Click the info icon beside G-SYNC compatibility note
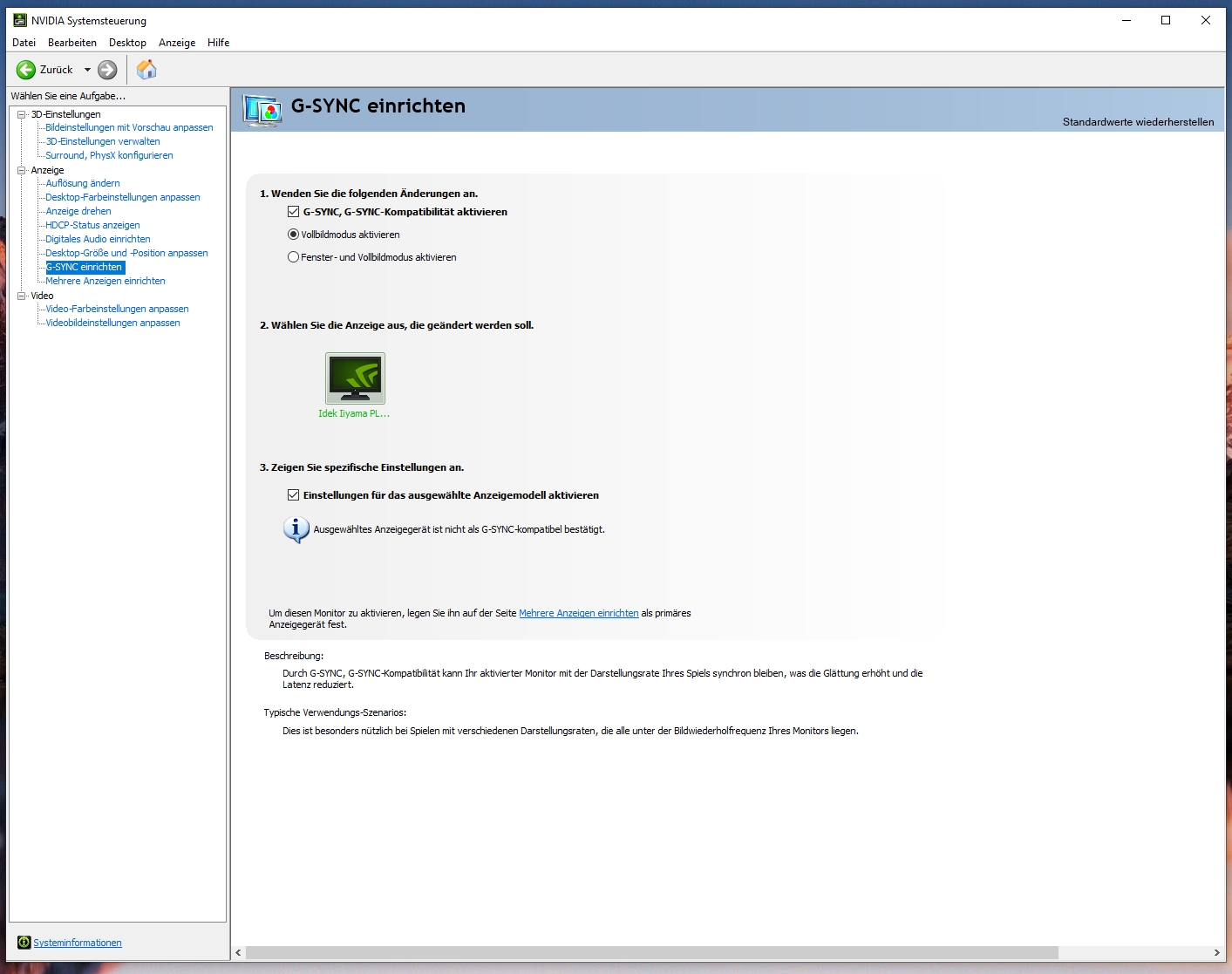1232x974 pixels. click(x=296, y=529)
